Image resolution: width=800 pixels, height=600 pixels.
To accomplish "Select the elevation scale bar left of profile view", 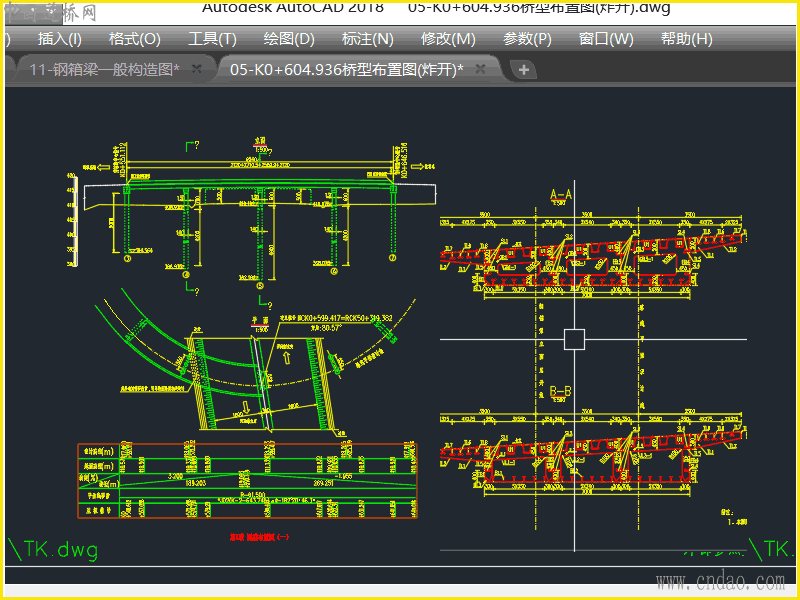I will click(73, 220).
